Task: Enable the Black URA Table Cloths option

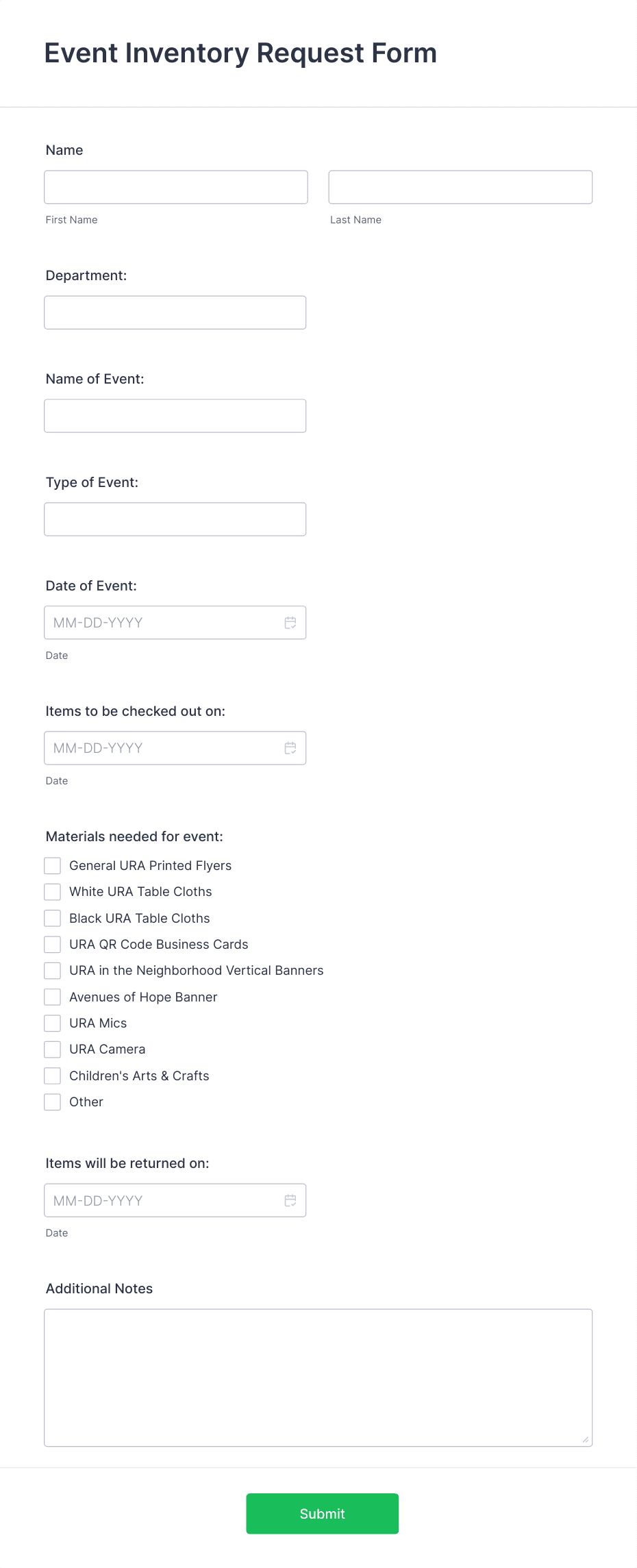Action: click(52, 918)
